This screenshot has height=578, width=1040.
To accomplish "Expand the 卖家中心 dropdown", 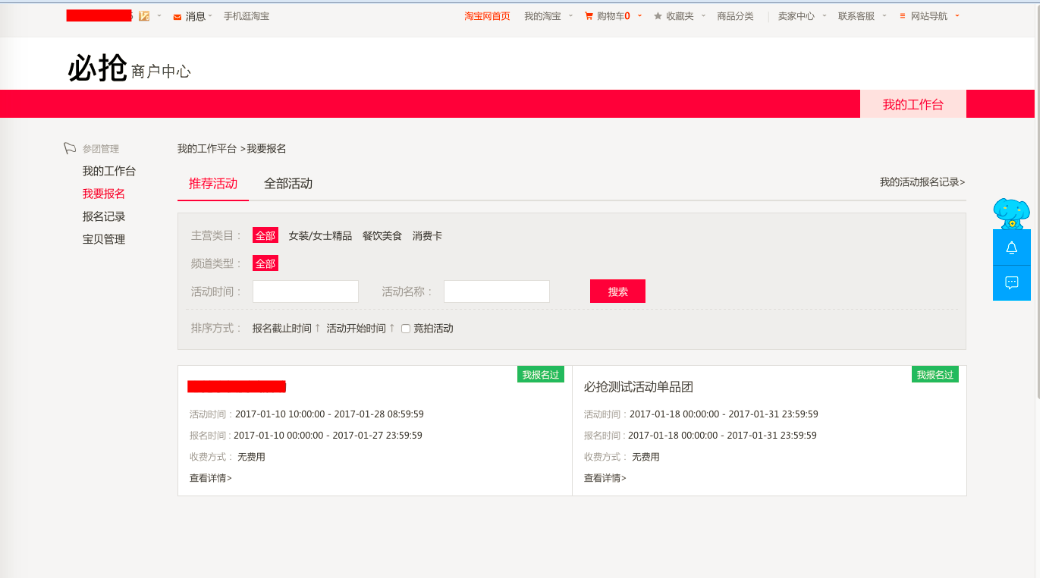I will coord(801,16).
